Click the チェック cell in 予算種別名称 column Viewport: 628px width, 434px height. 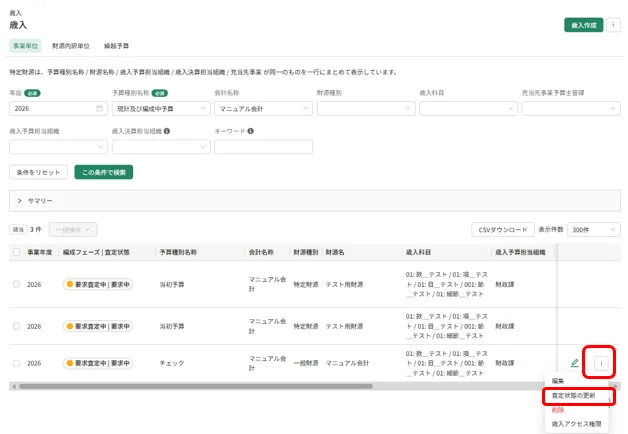[x=172, y=363]
